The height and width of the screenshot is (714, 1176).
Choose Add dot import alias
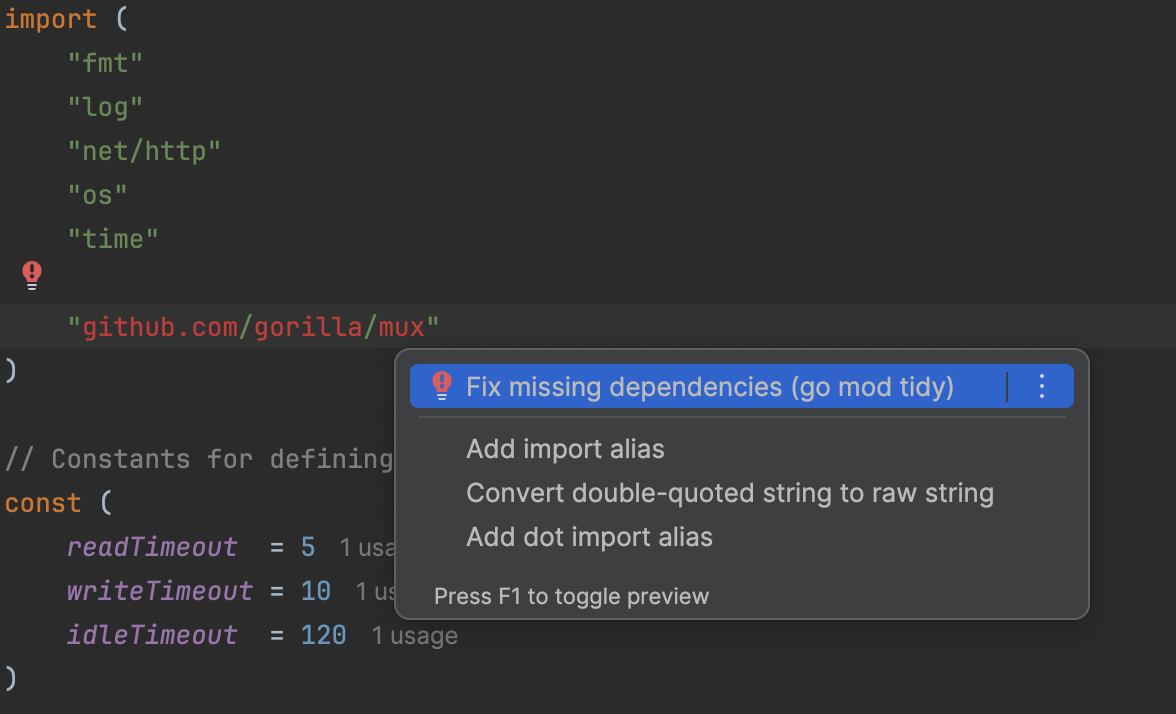pos(590,537)
